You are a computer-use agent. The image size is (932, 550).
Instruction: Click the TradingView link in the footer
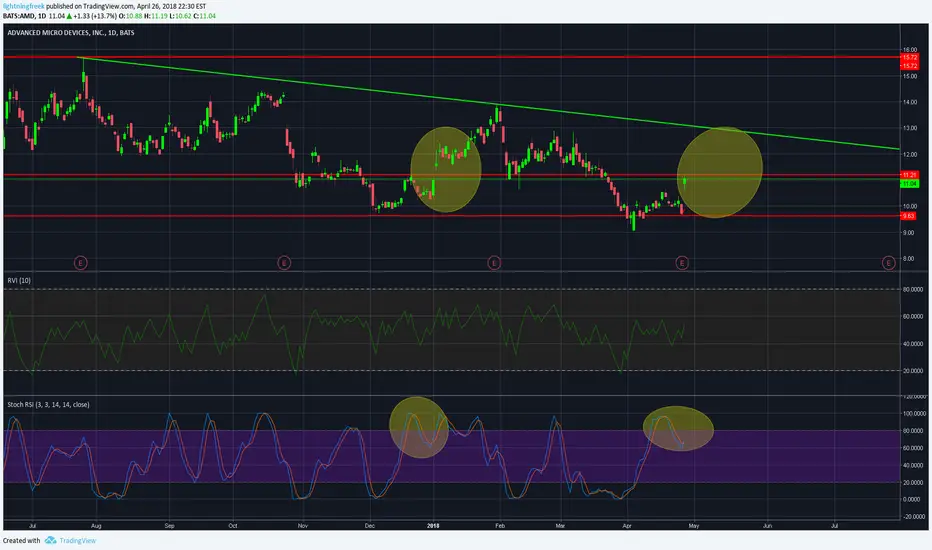77,540
